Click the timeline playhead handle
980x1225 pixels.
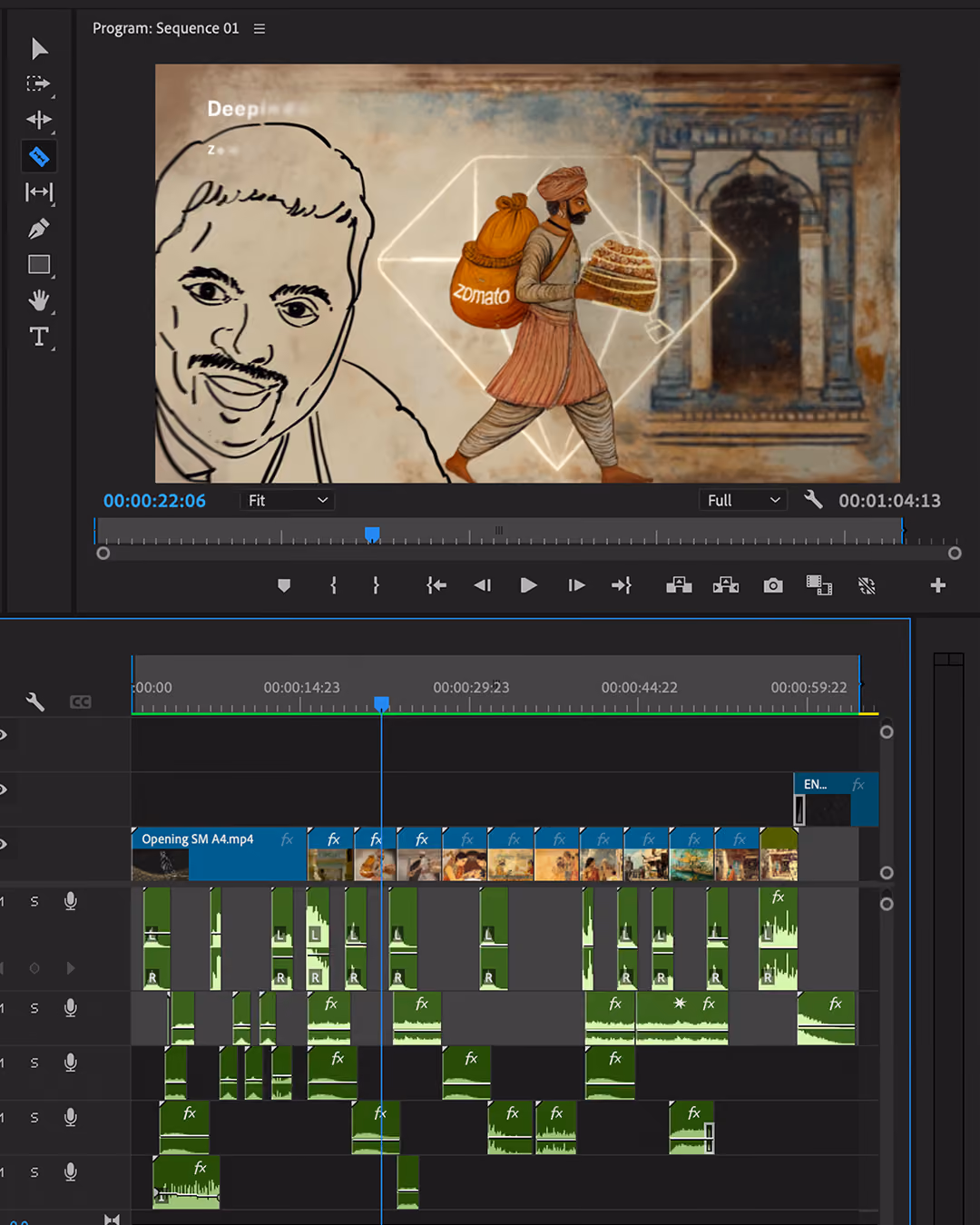(382, 704)
